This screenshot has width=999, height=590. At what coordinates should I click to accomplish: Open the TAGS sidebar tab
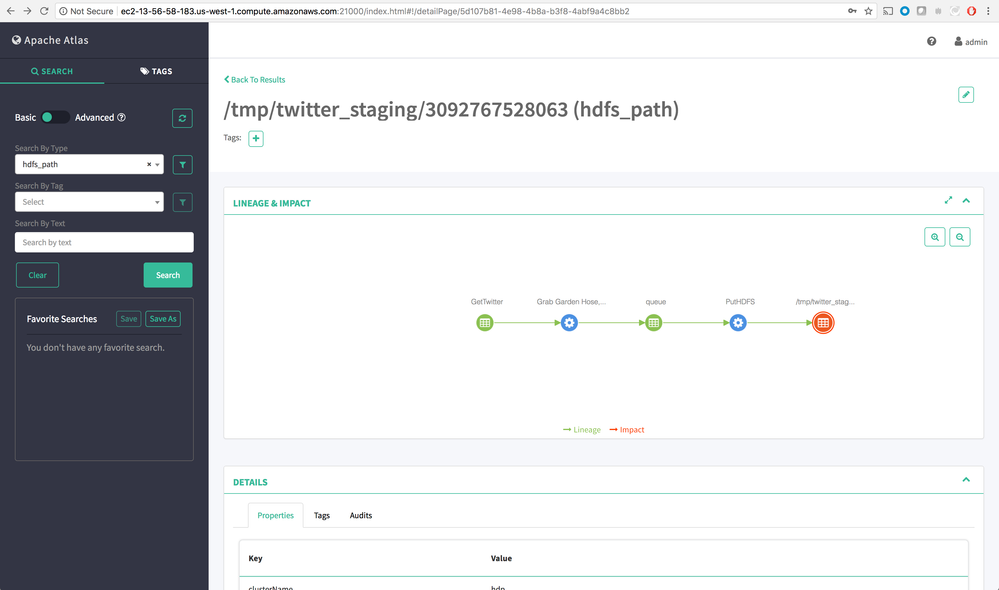pos(156,71)
